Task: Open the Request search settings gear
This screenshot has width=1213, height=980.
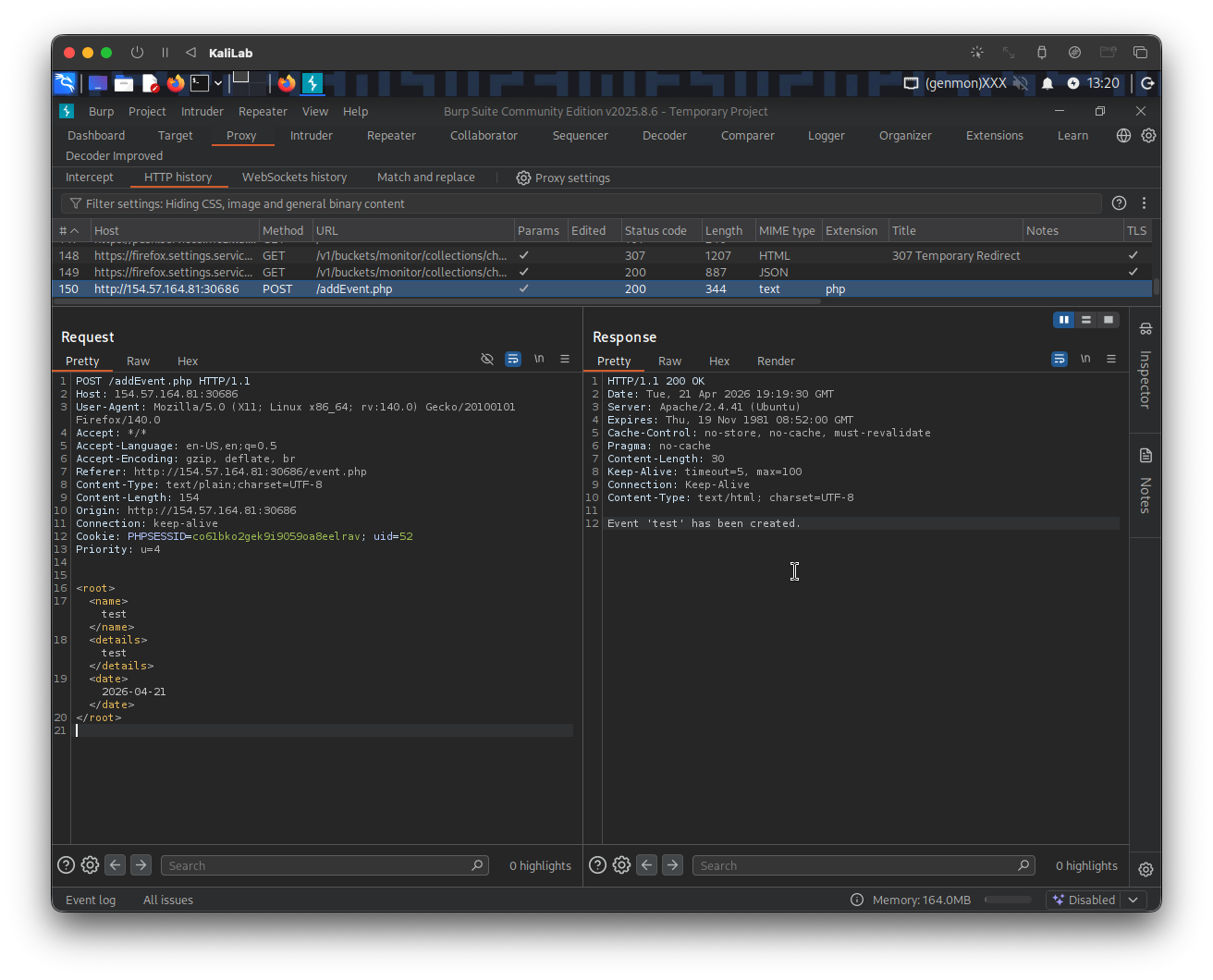Action: [x=90, y=865]
